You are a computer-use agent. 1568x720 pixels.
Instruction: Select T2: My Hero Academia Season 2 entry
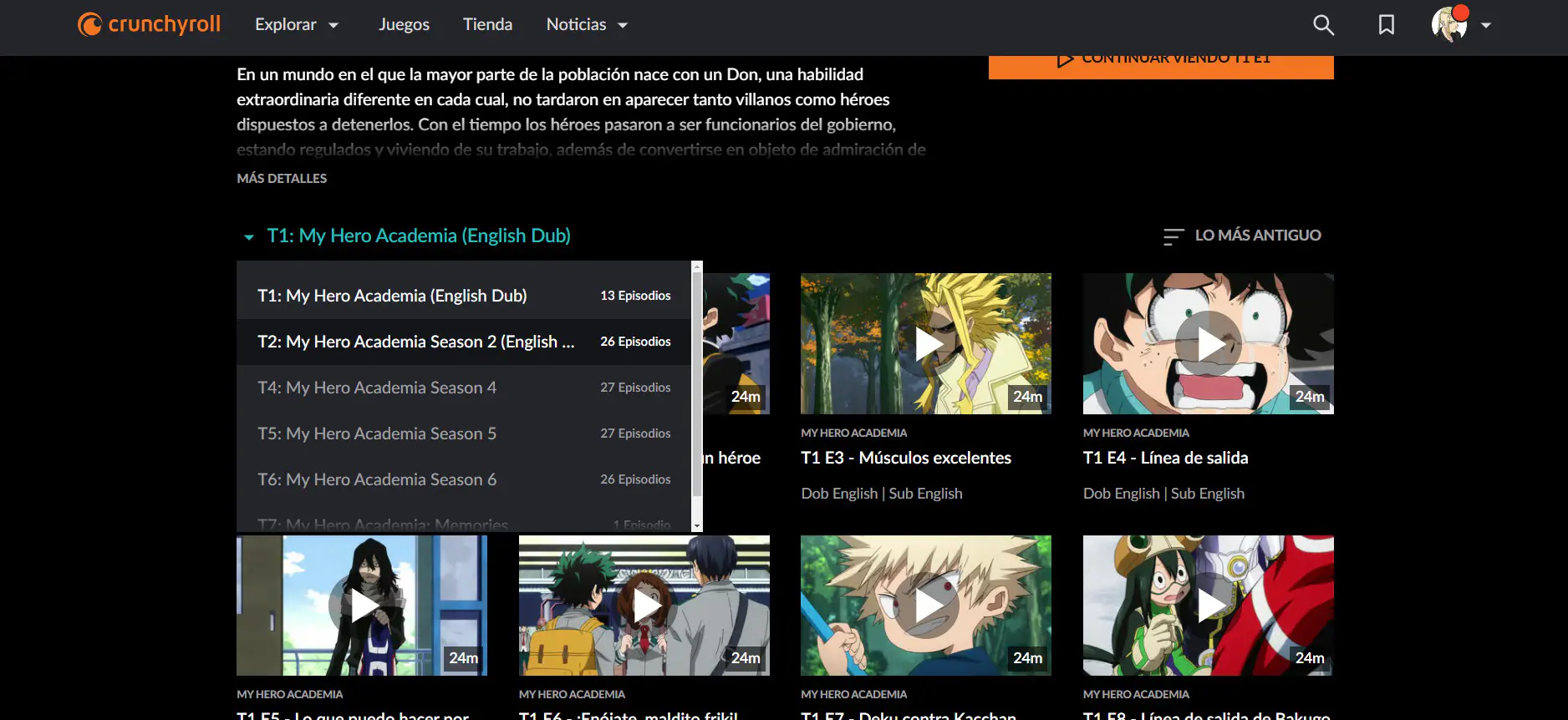pyautogui.click(x=464, y=342)
